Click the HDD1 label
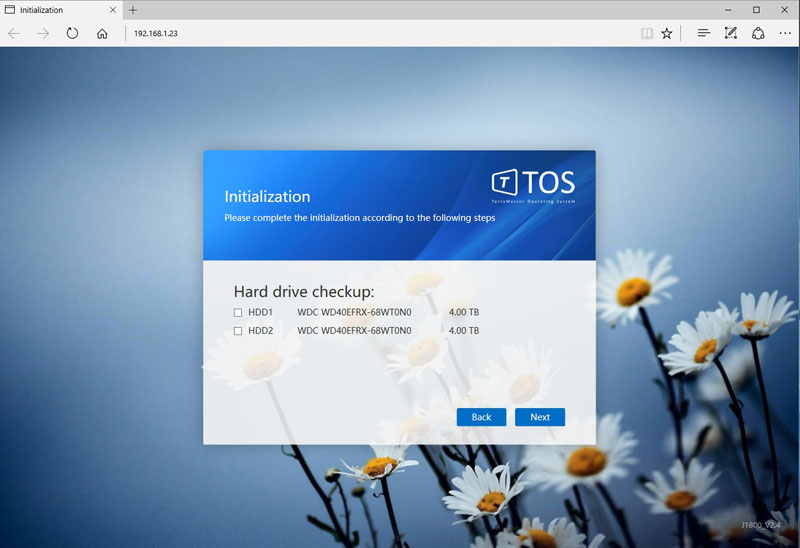Screen dimensions: 800x548 click(x=260, y=312)
